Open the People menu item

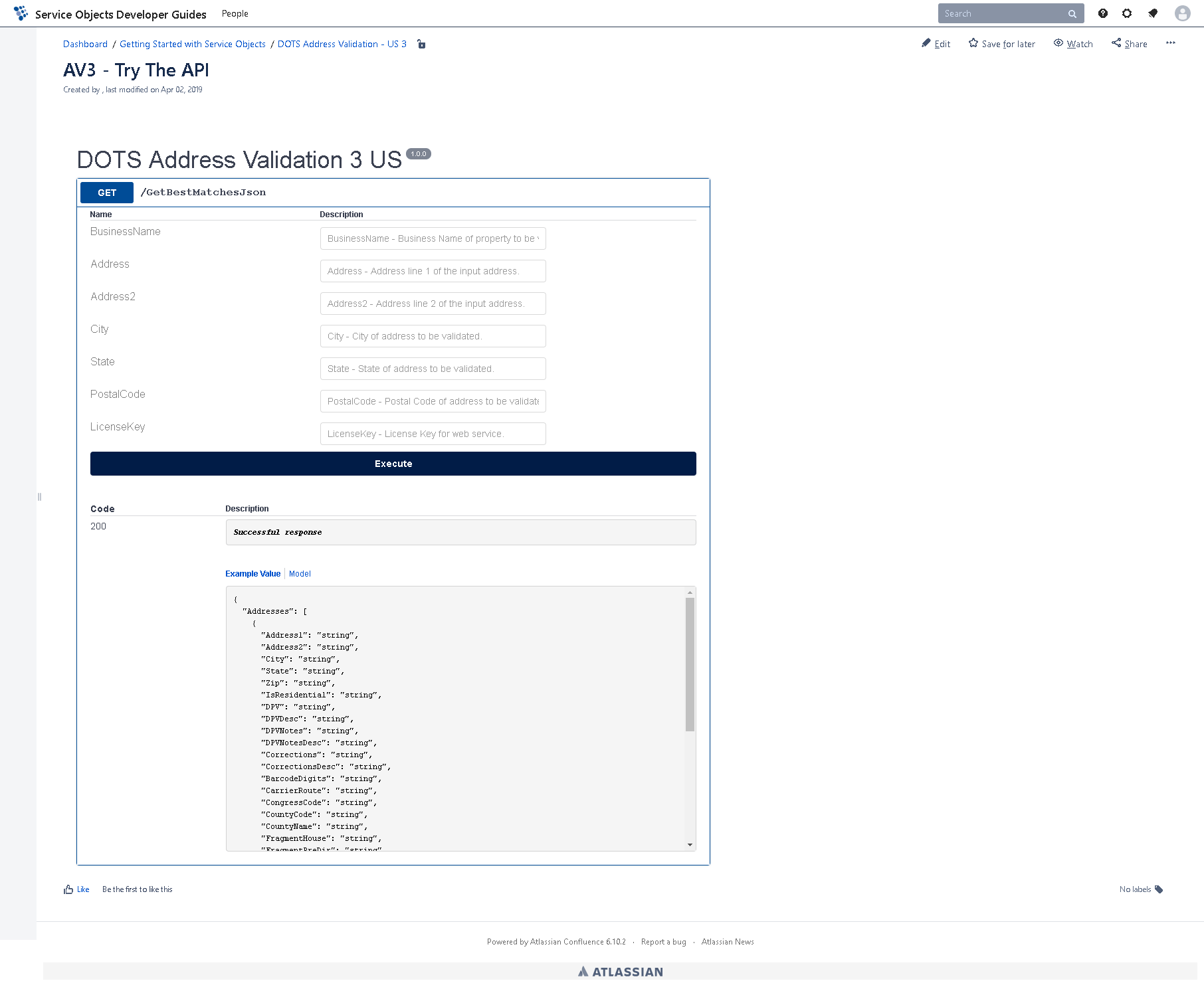pos(235,13)
